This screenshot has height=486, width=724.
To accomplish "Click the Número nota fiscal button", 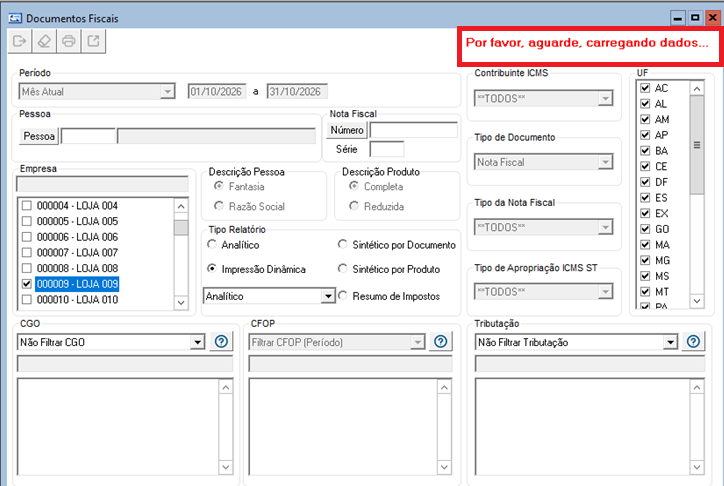I will [x=347, y=130].
